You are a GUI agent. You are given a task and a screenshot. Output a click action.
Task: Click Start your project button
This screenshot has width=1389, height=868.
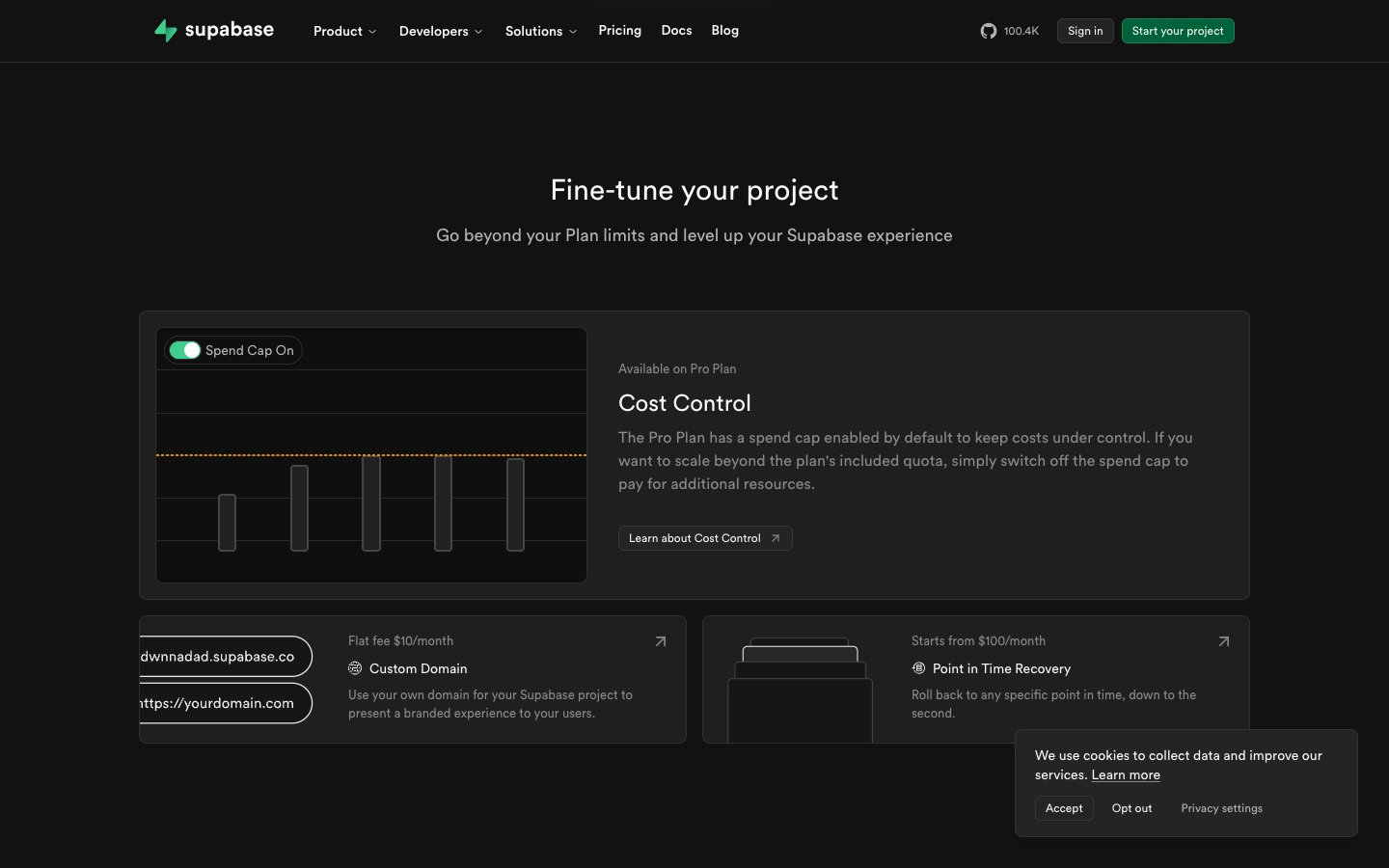click(1177, 31)
